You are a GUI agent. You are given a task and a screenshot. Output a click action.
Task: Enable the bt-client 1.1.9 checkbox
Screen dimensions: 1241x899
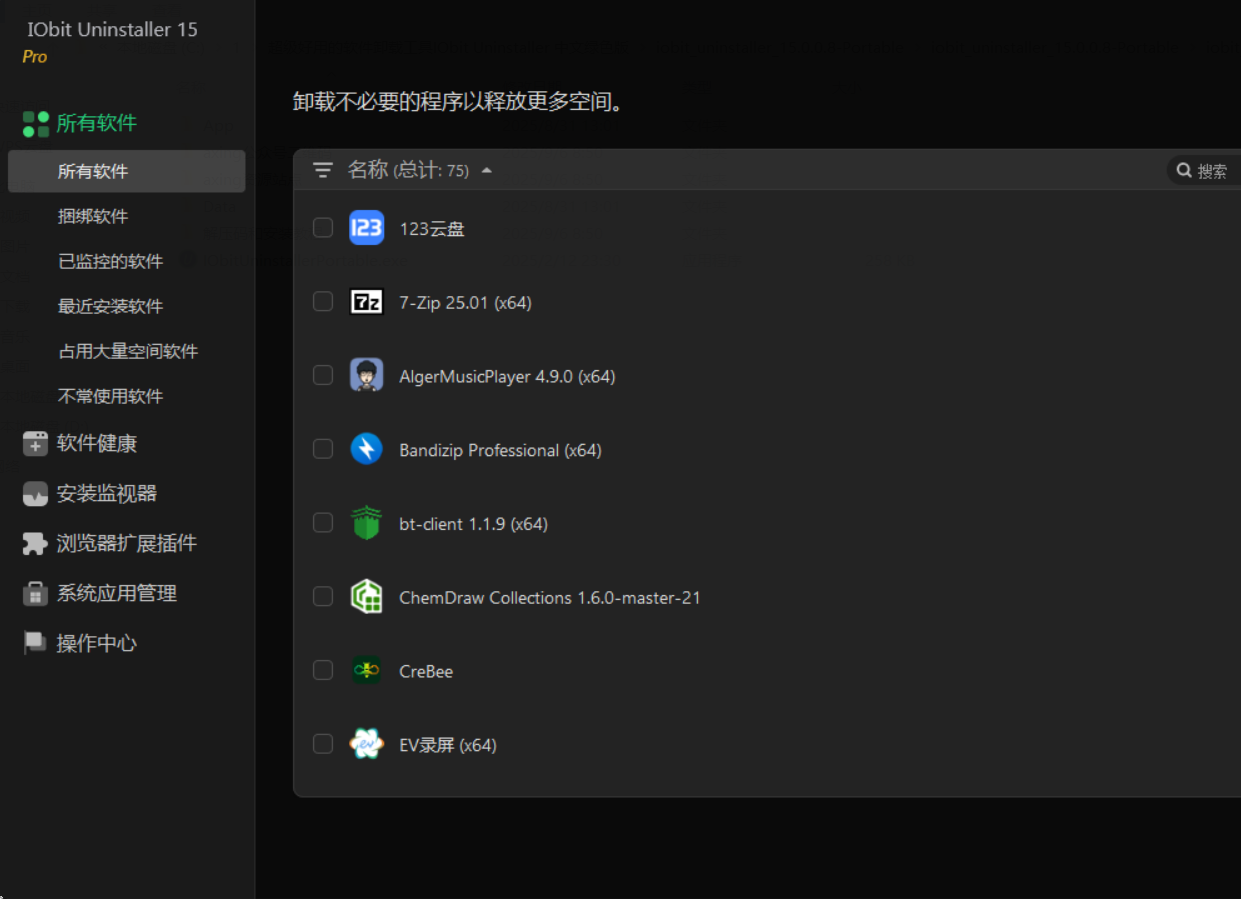pyautogui.click(x=323, y=523)
